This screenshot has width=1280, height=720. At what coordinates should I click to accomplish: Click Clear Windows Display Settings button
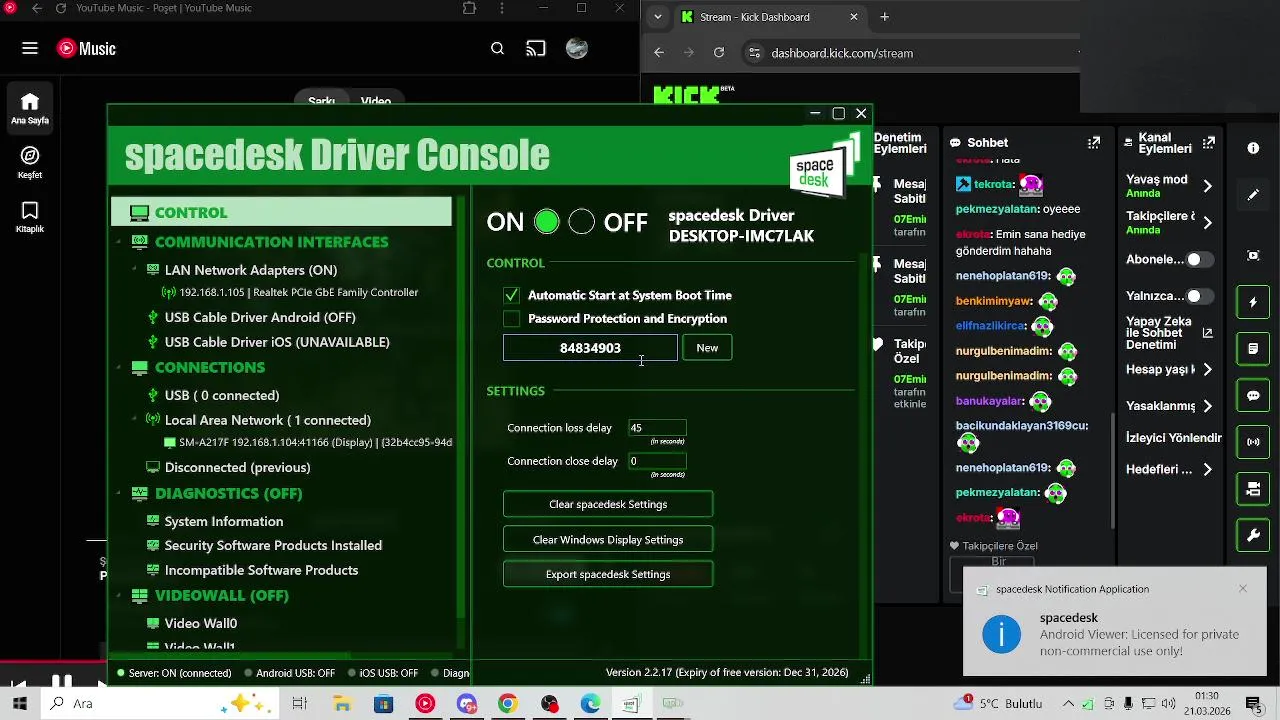click(608, 539)
